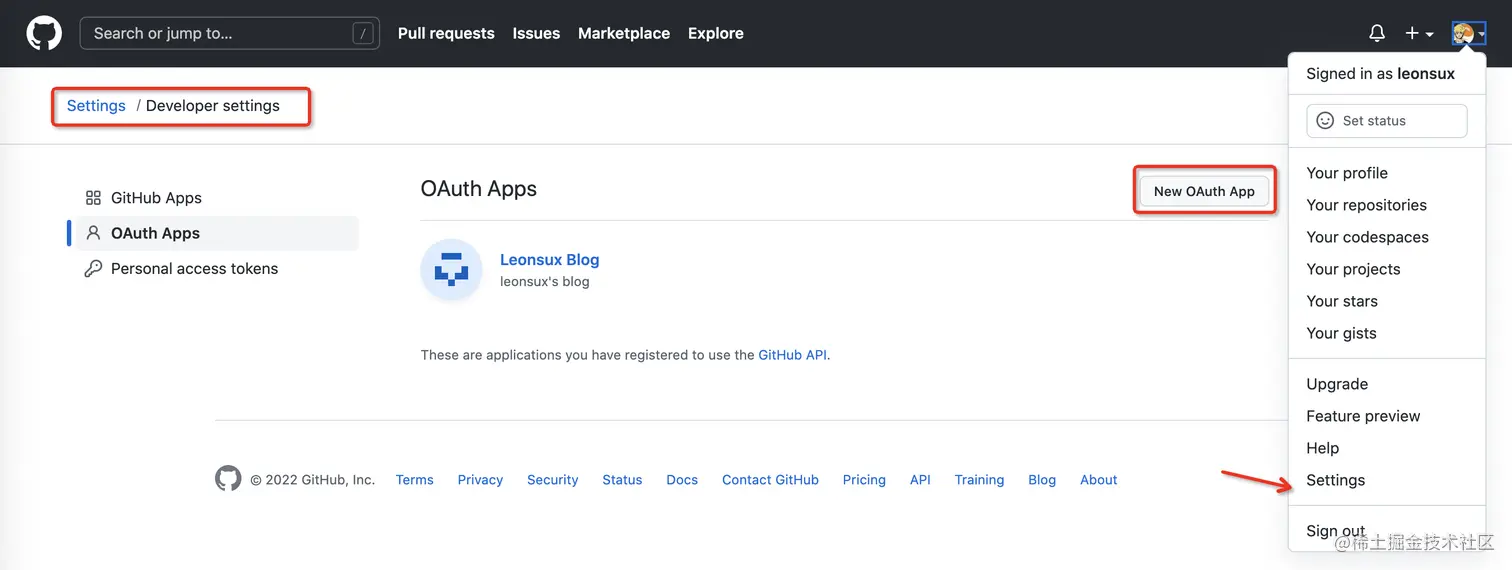Open Your profile from the user menu
Screen dimensions: 1512x570
1347,173
